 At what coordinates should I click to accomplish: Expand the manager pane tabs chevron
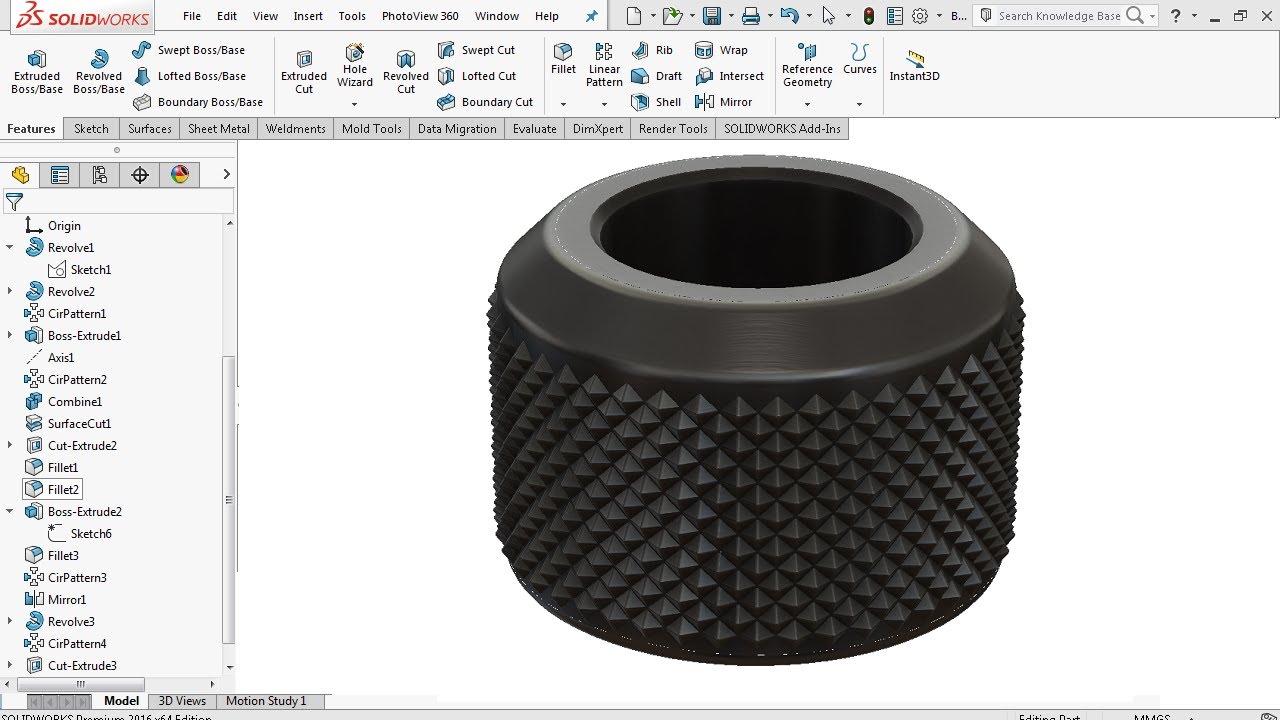point(226,174)
